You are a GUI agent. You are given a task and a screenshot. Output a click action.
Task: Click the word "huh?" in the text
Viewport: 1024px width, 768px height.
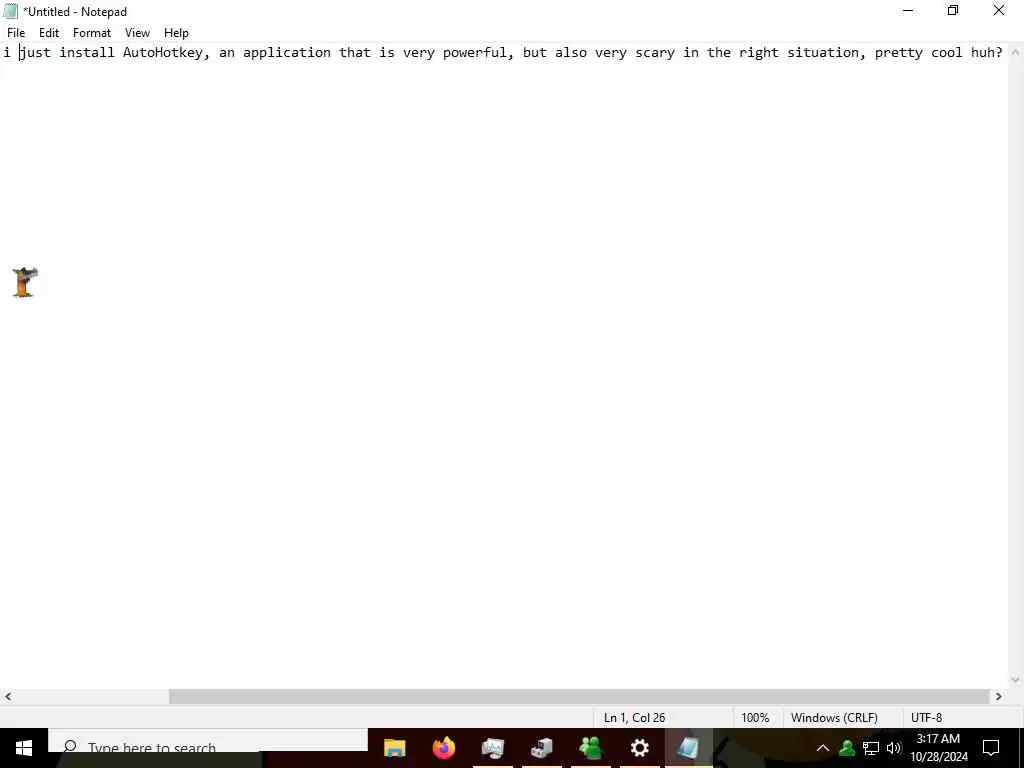pyautogui.click(x=986, y=53)
